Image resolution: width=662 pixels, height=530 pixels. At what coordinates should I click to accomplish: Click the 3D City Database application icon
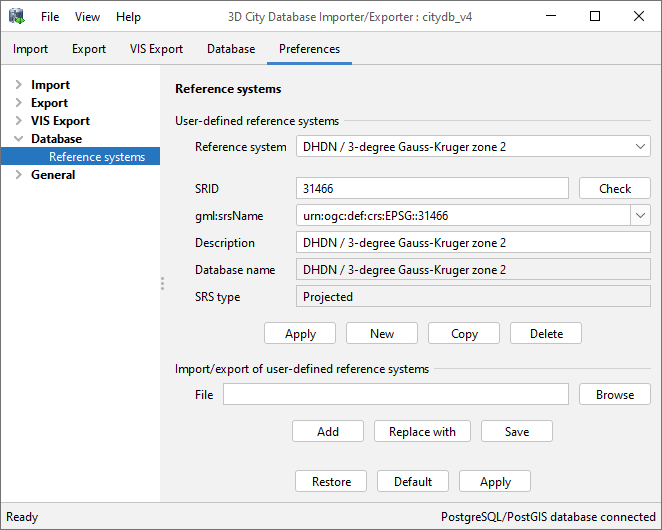tap(17, 16)
